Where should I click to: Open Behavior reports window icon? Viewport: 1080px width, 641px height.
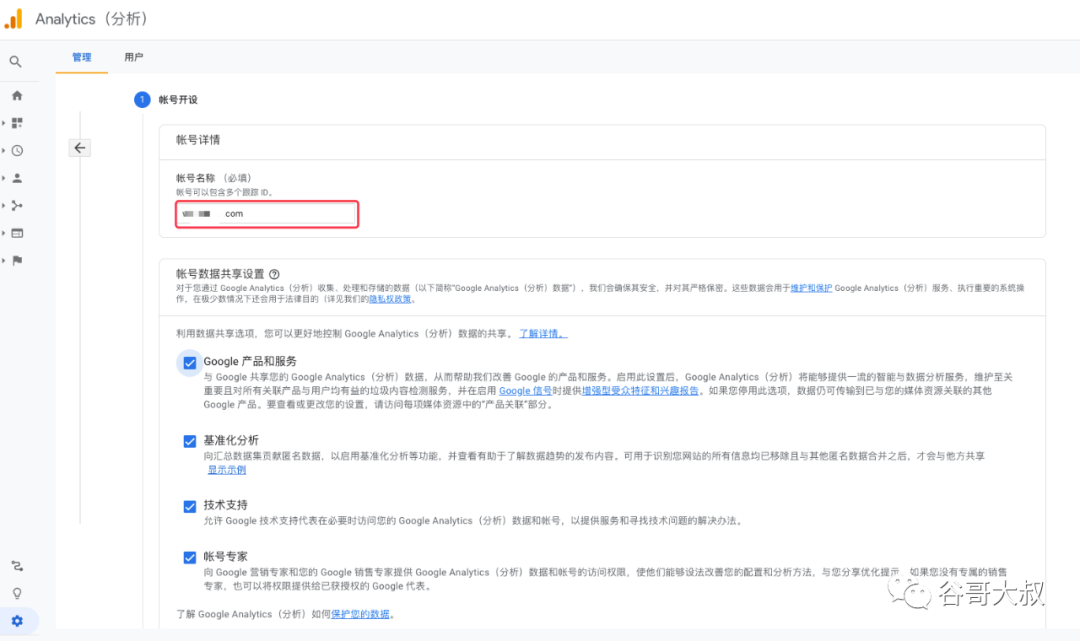17,233
